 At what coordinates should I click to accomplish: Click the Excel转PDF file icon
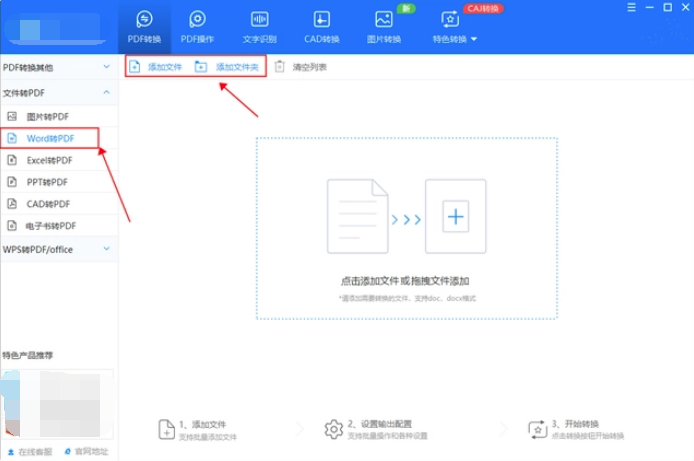click(x=12, y=160)
